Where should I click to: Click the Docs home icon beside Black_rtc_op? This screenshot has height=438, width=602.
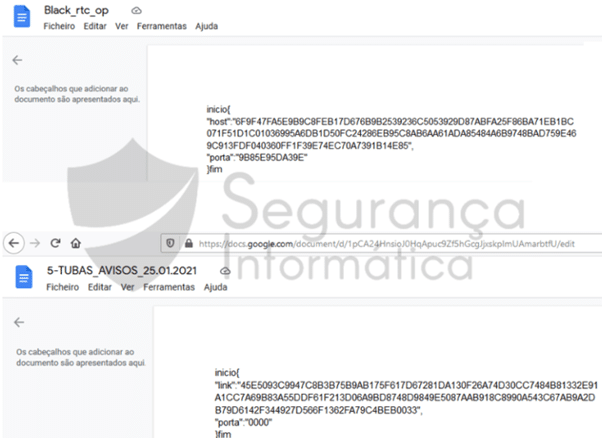click(x=19, y=17)
